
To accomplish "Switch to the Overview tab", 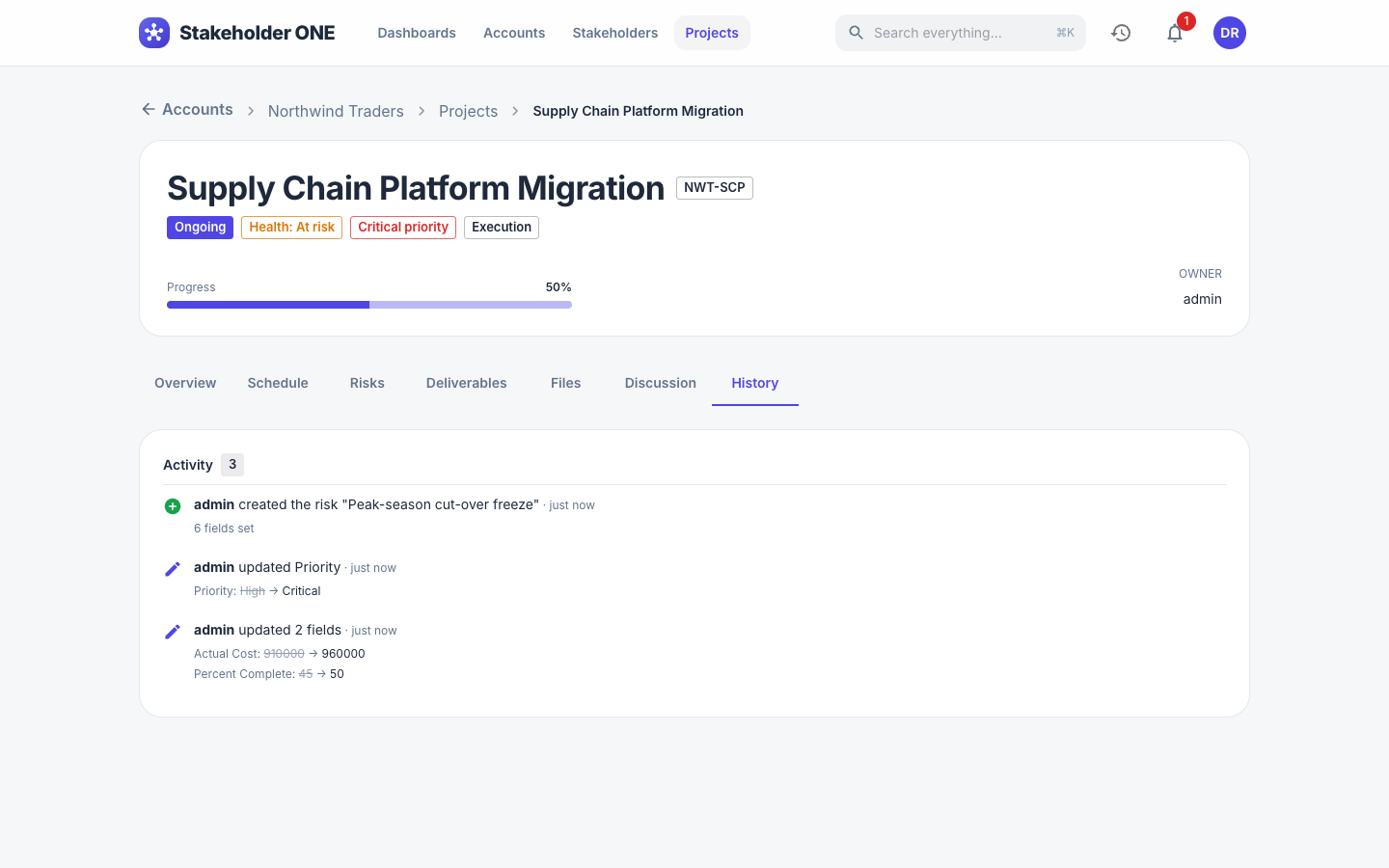I will point(185,383).
